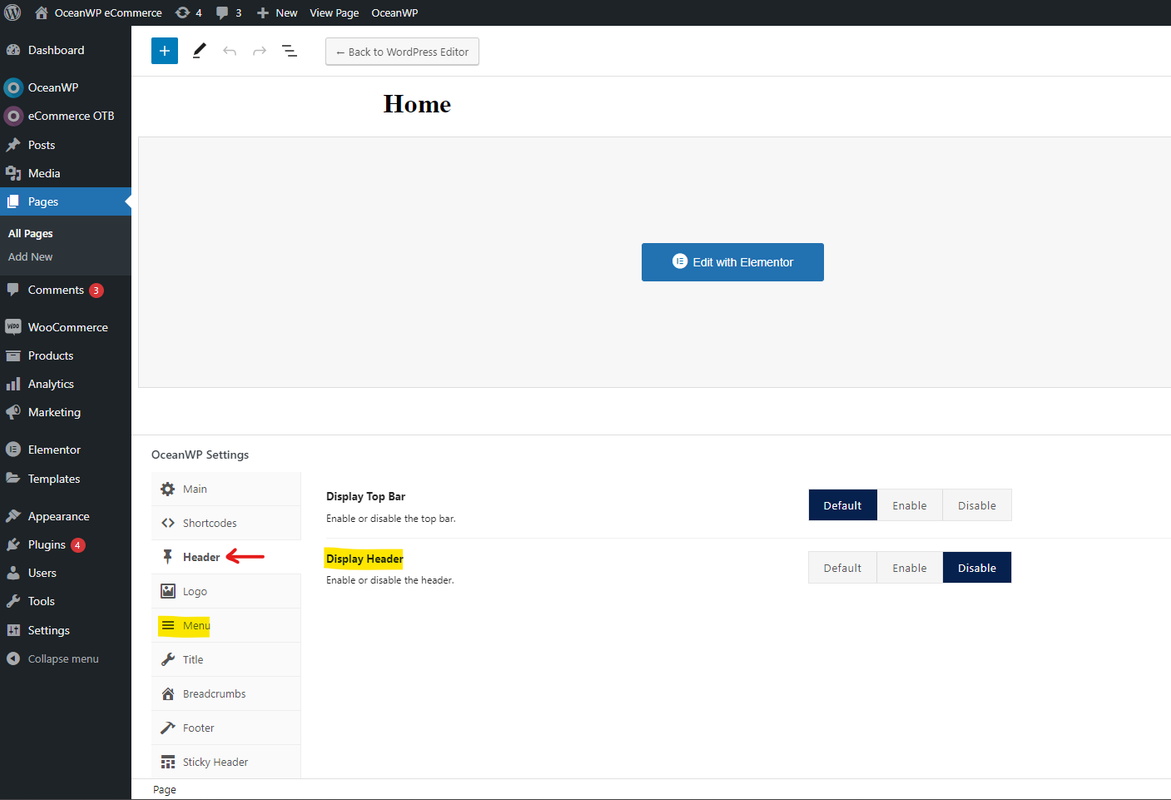Open the Shortcodes settings tab
This screenshot has height=800, width=1171.
226,523
